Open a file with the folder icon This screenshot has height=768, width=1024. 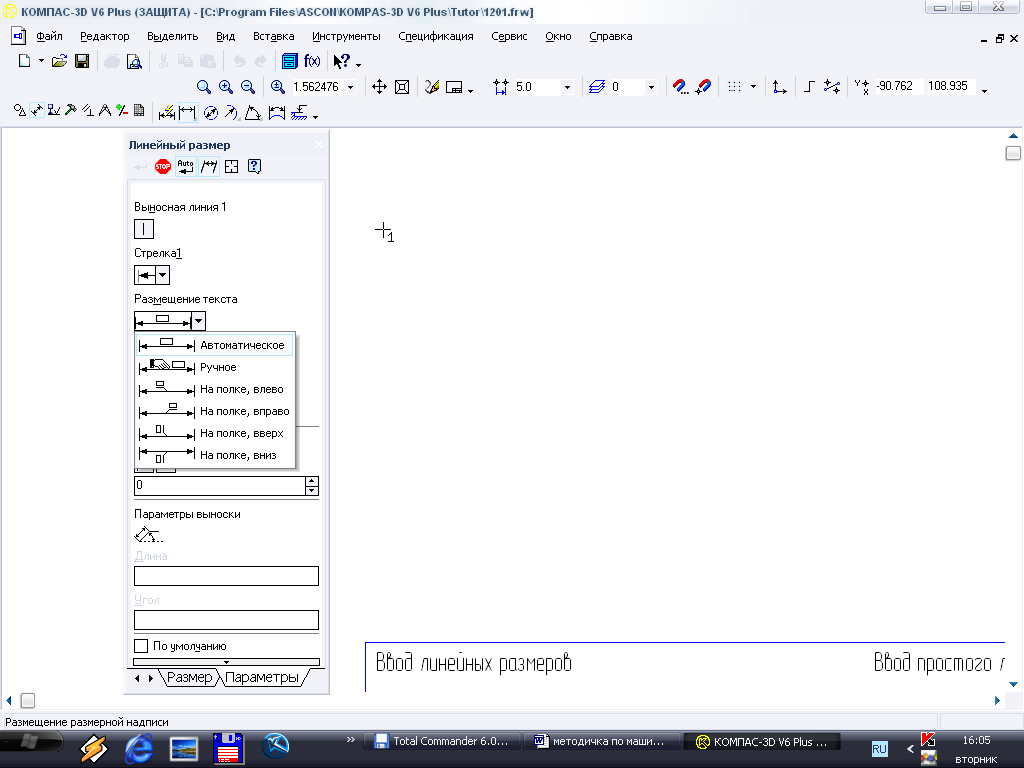(x=59, y=61)
